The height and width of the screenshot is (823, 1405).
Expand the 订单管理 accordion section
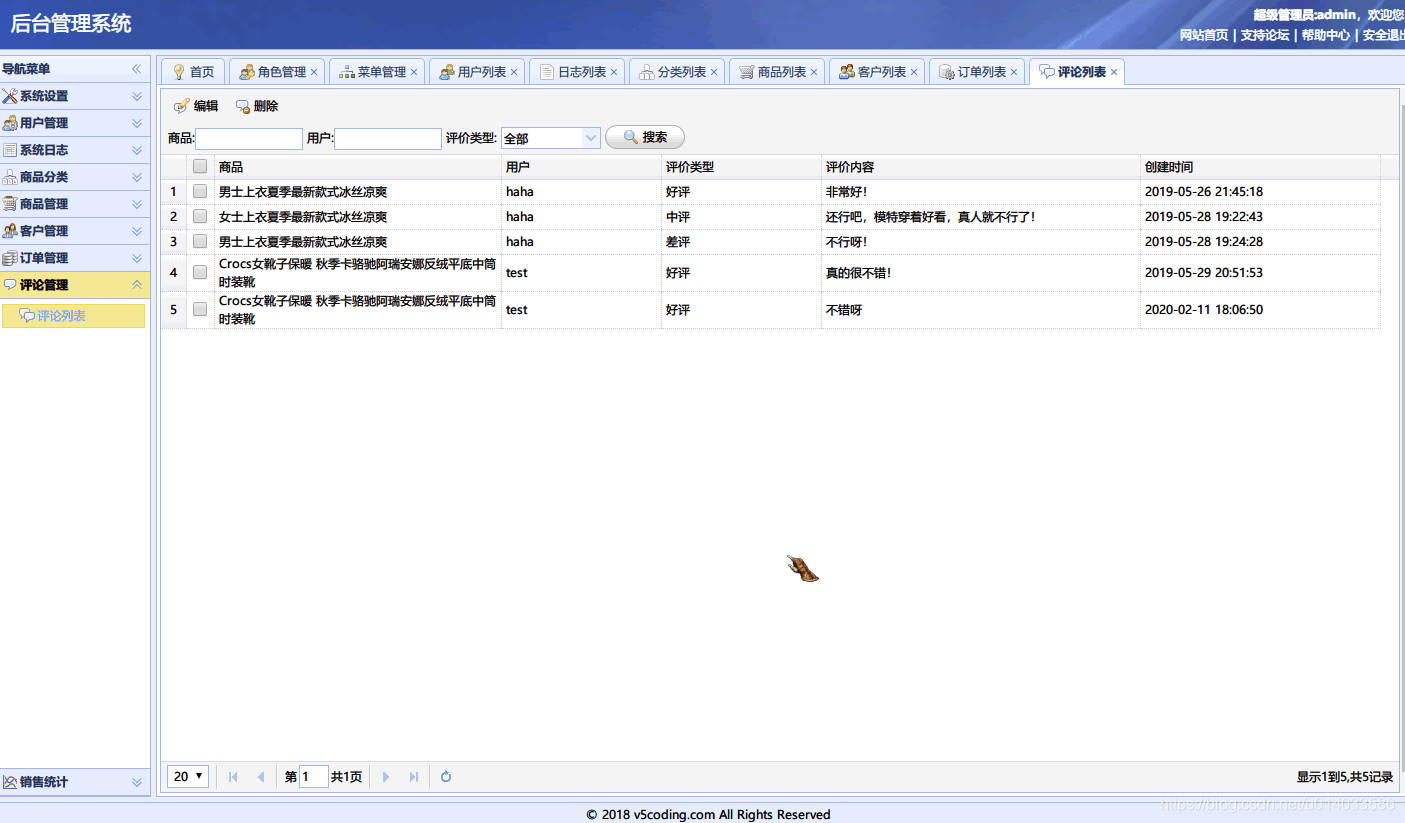(x=137, y=258)
